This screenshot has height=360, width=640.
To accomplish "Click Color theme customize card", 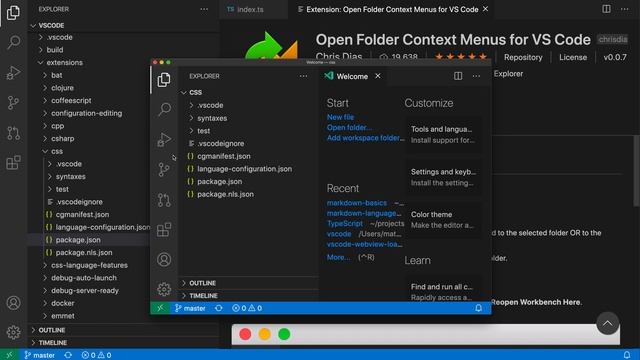I will tap(443, 220).
